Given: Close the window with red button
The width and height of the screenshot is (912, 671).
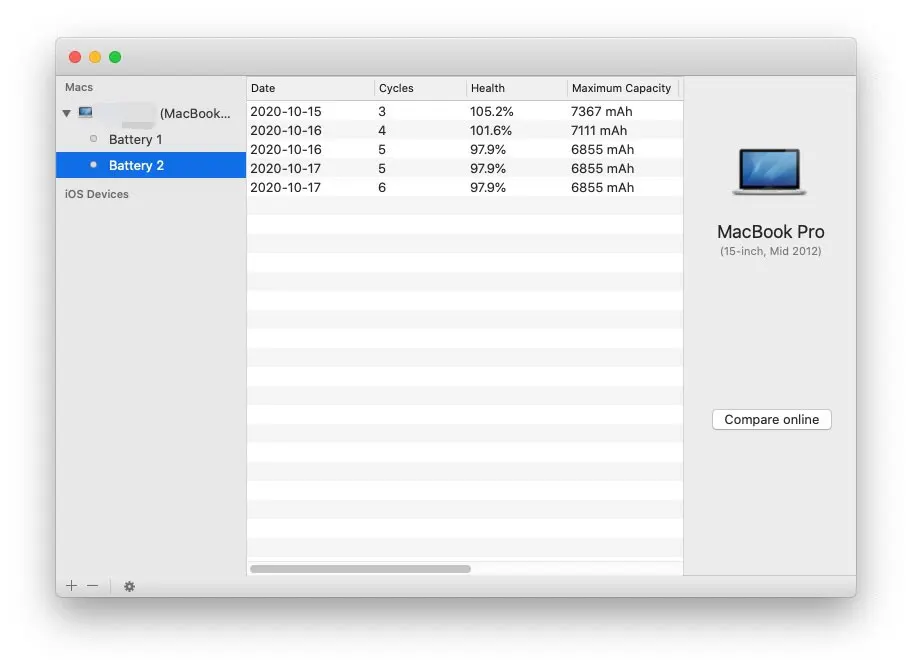Looking at the screenshot, I should (x=75, y=57).
